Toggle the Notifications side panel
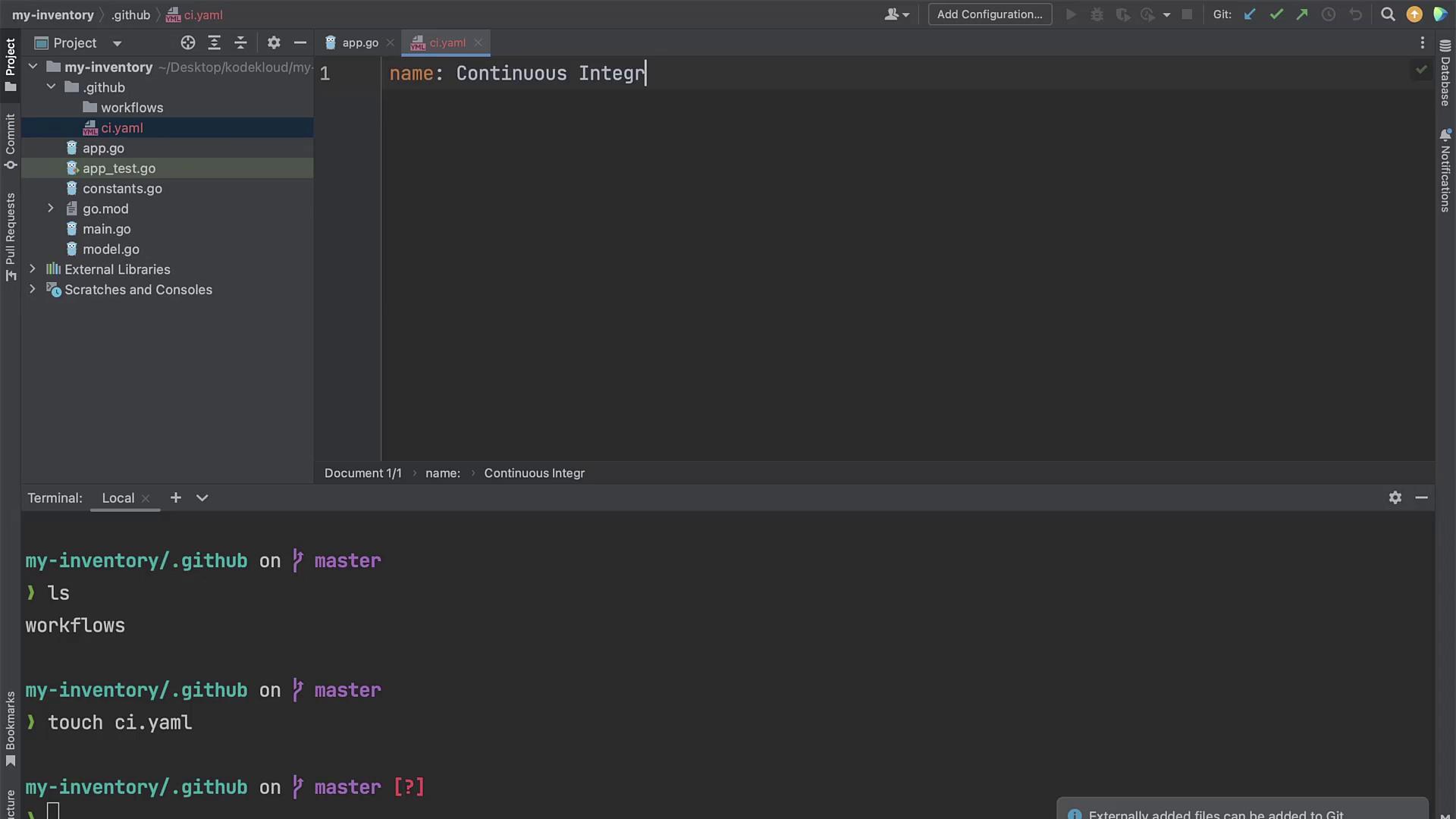The width and height of the screenshot is (1456, 819). tap(1445, 171)
